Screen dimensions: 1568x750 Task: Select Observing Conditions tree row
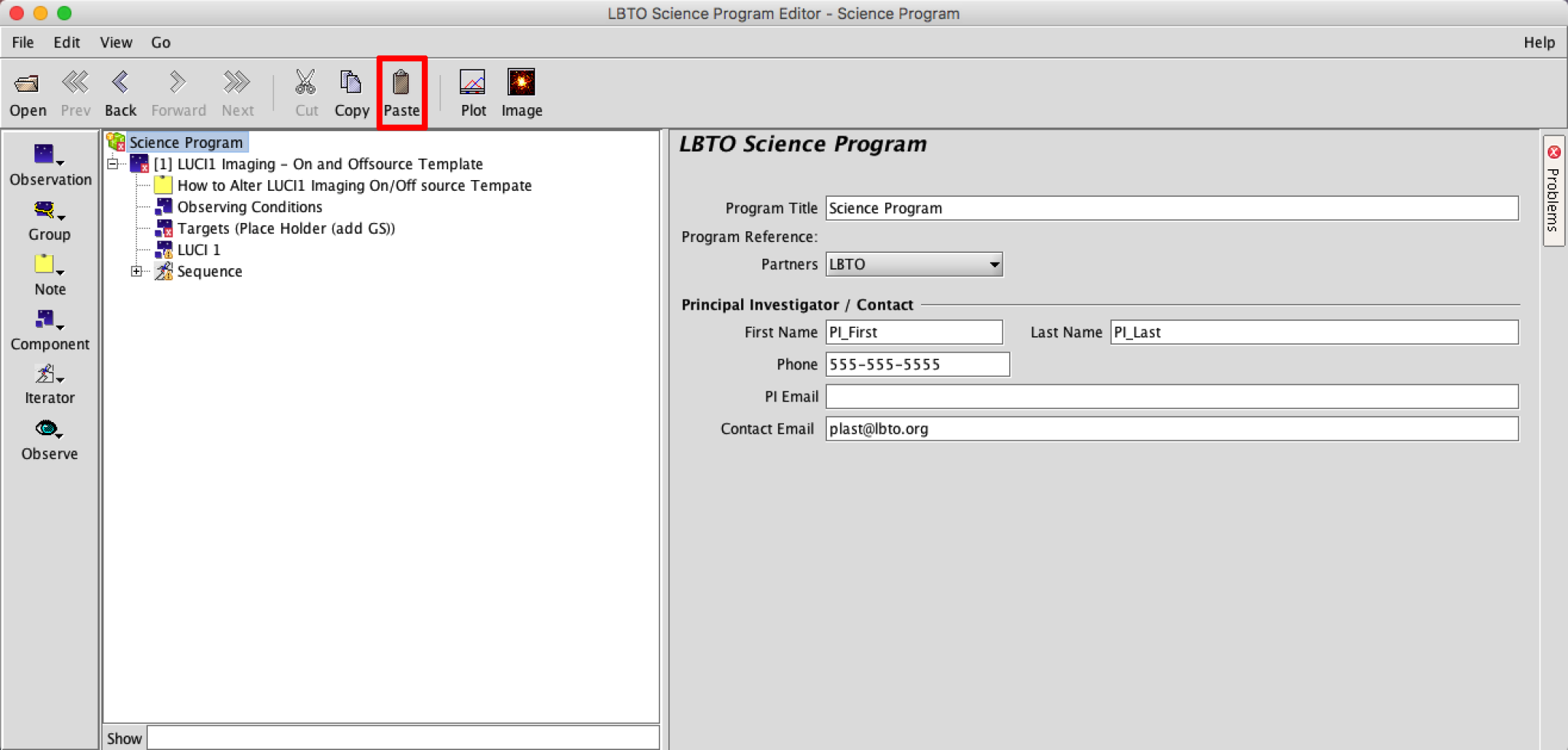coord(250,206)
